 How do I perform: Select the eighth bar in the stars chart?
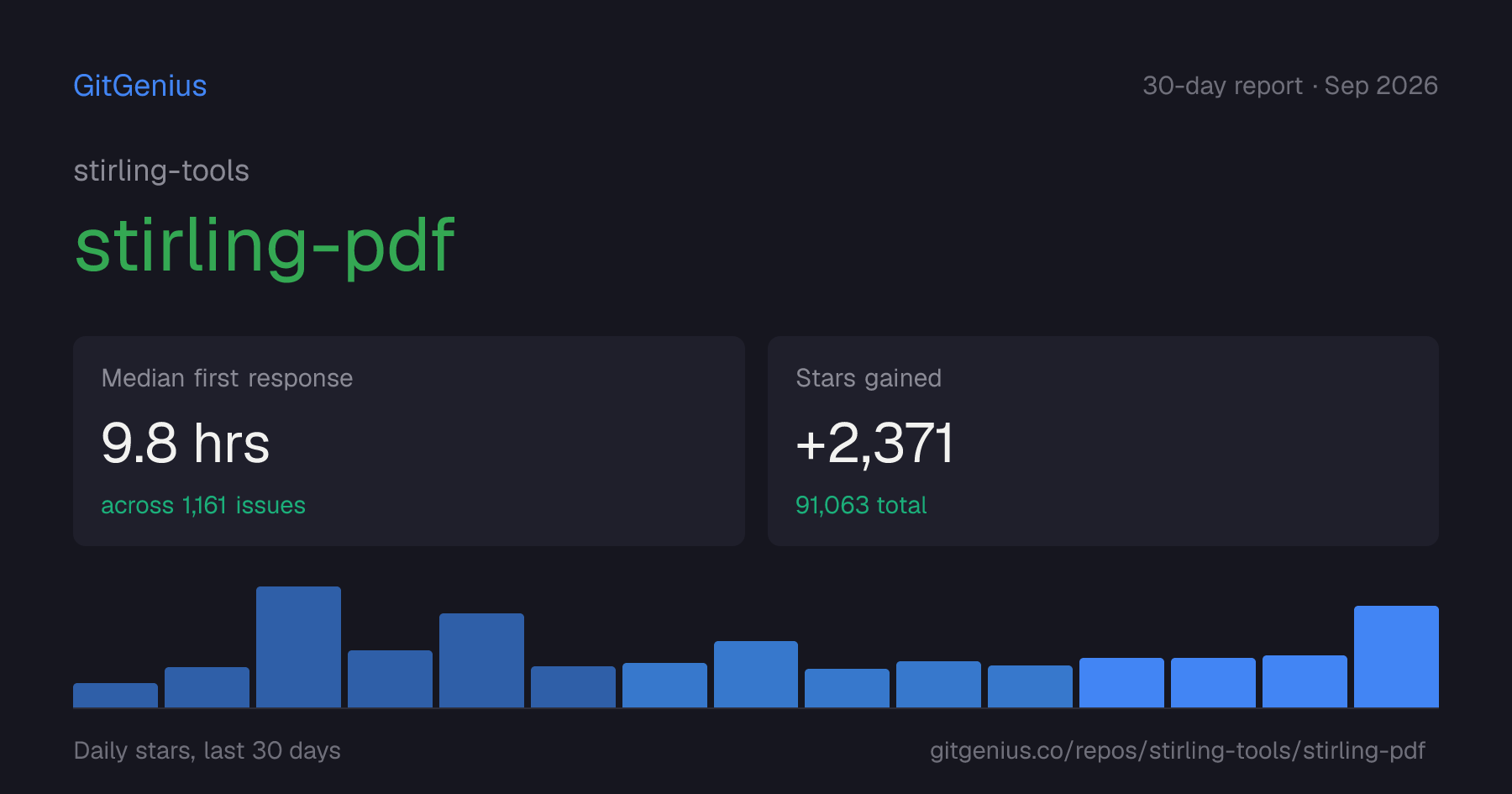click(x=756, y=674)
